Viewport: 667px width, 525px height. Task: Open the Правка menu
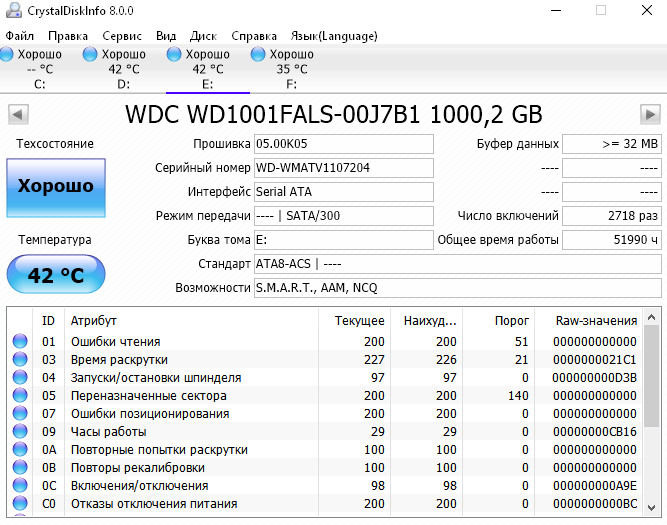(68, 36)
